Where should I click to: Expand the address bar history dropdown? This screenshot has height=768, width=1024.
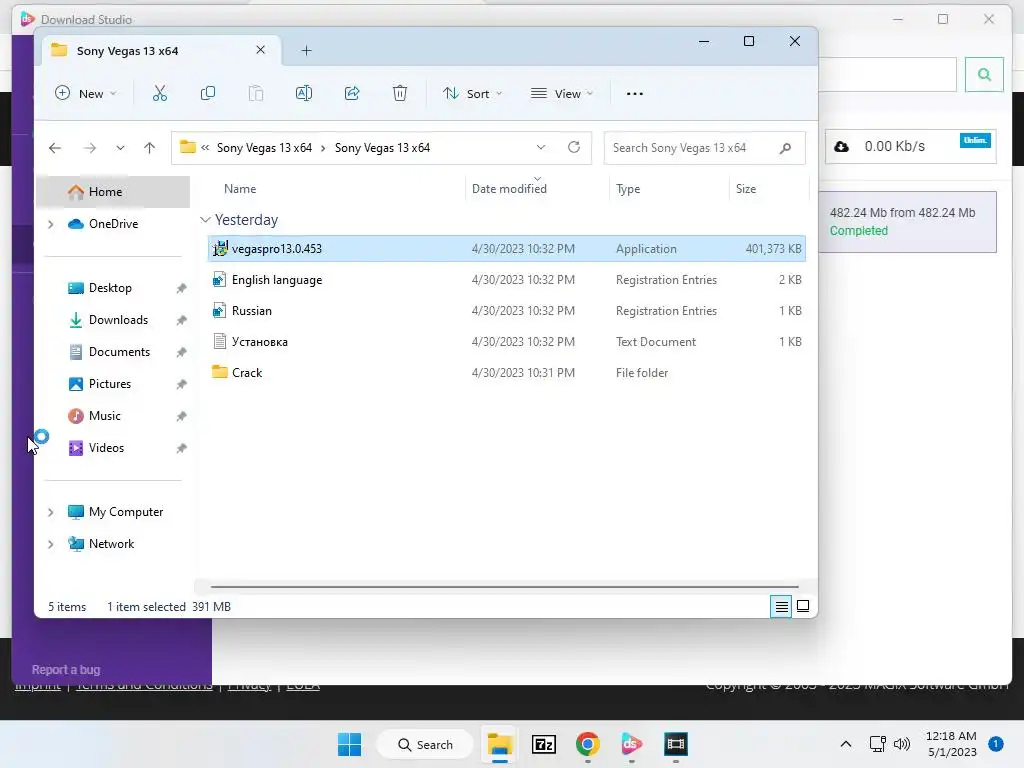(541, 148)
